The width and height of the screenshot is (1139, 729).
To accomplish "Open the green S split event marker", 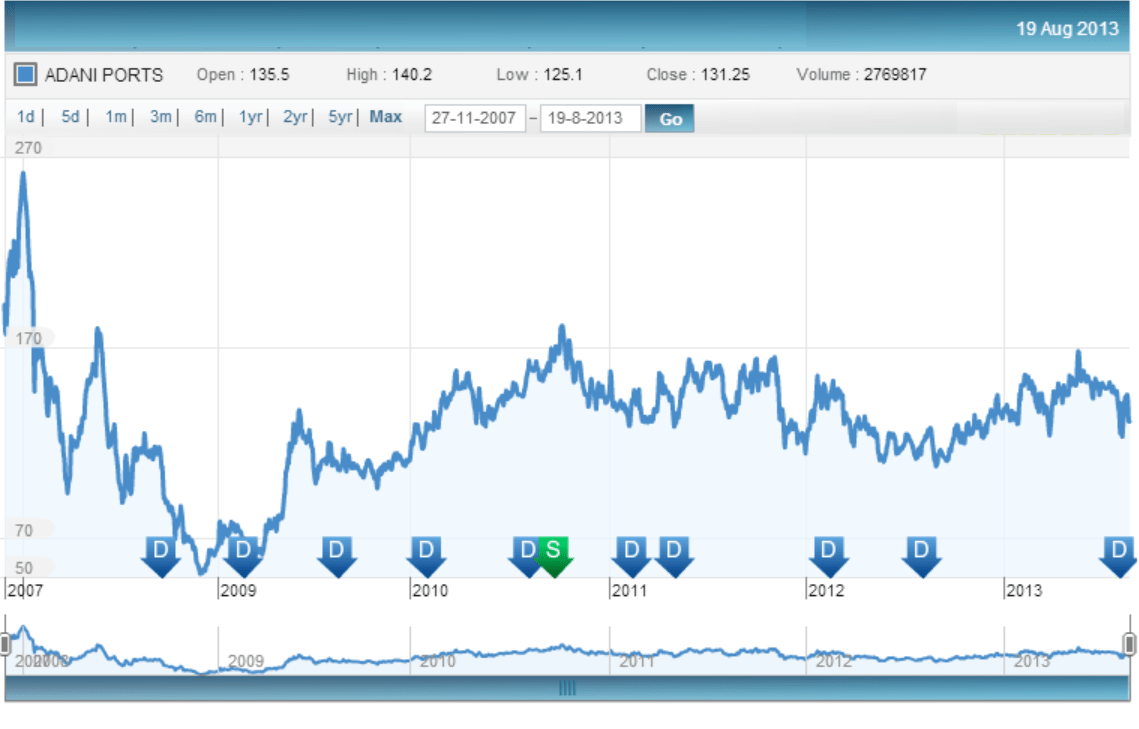I will point(553,556).
